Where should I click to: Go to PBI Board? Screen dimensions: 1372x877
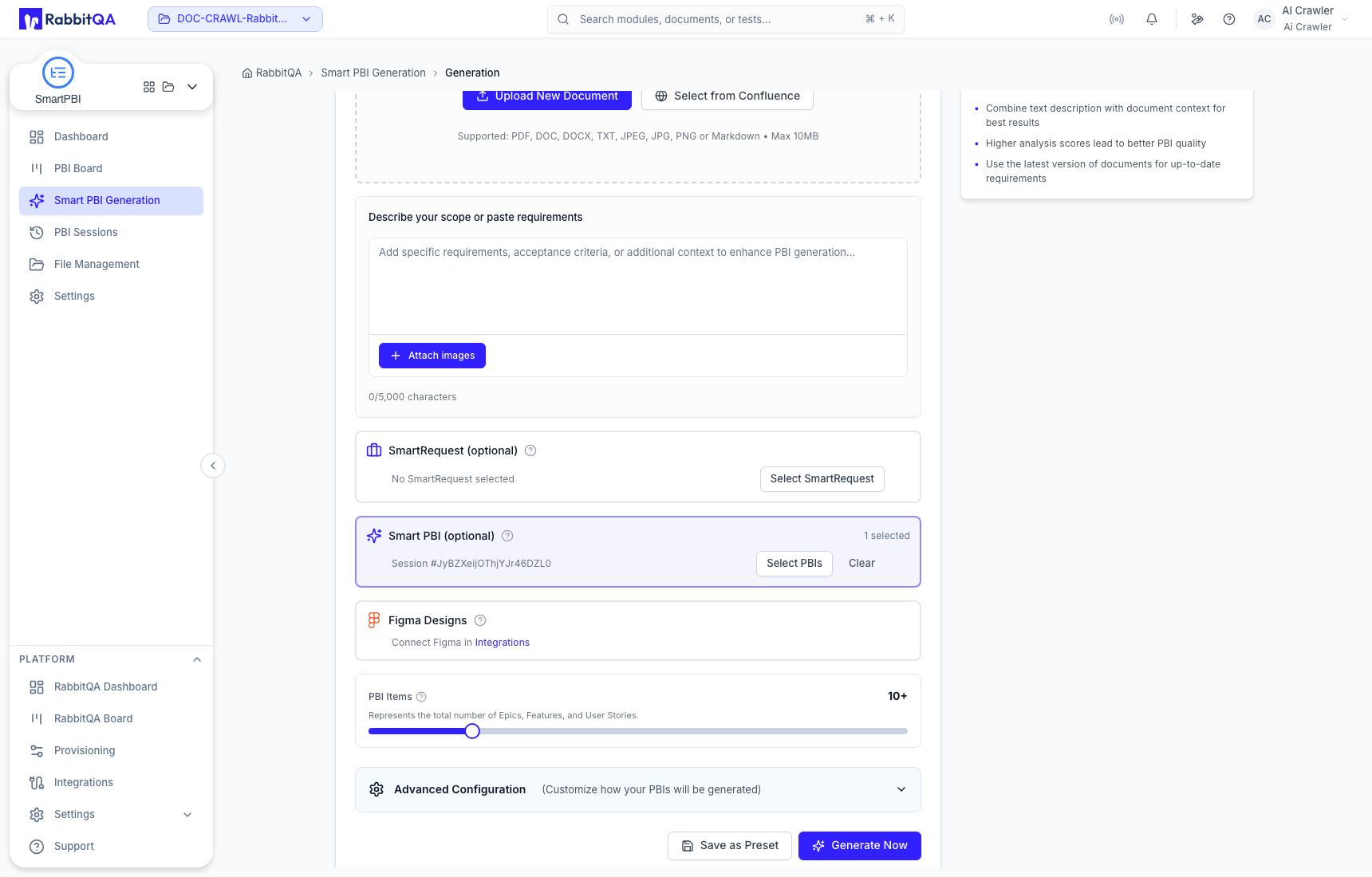112,168
